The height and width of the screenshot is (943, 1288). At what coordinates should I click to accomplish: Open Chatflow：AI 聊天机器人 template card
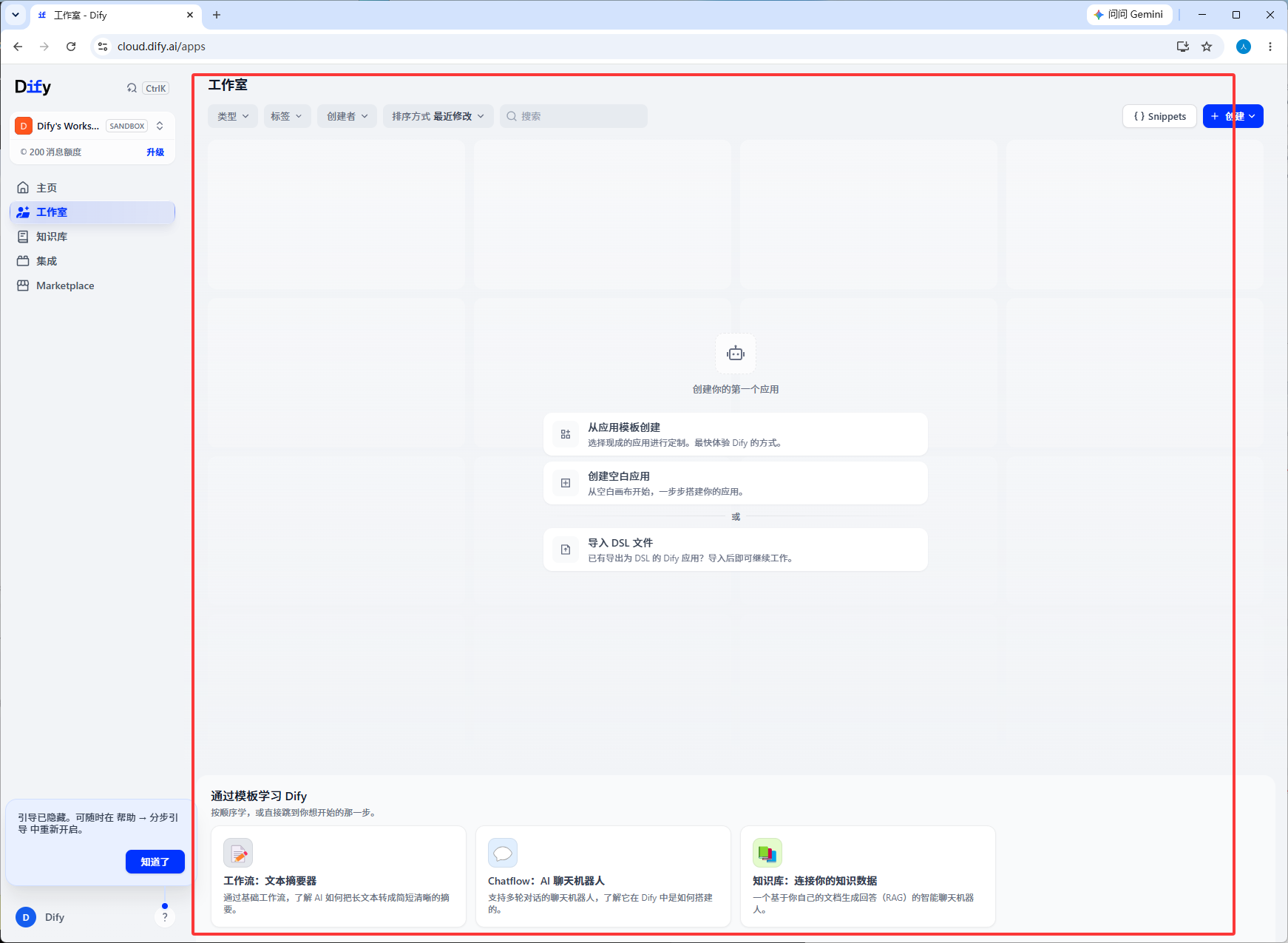pos(603,876)
